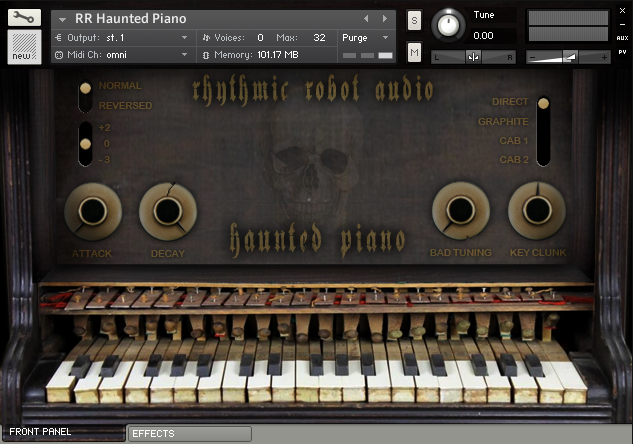
Task: Click the new instrument icon thumbnail
Action: click(x=24, y=47)
